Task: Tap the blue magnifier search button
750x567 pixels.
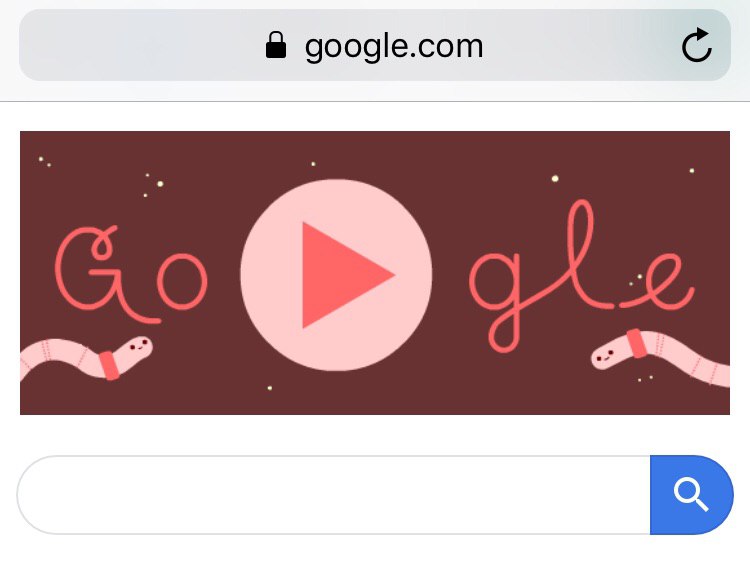Action: (x=691, y=495)
